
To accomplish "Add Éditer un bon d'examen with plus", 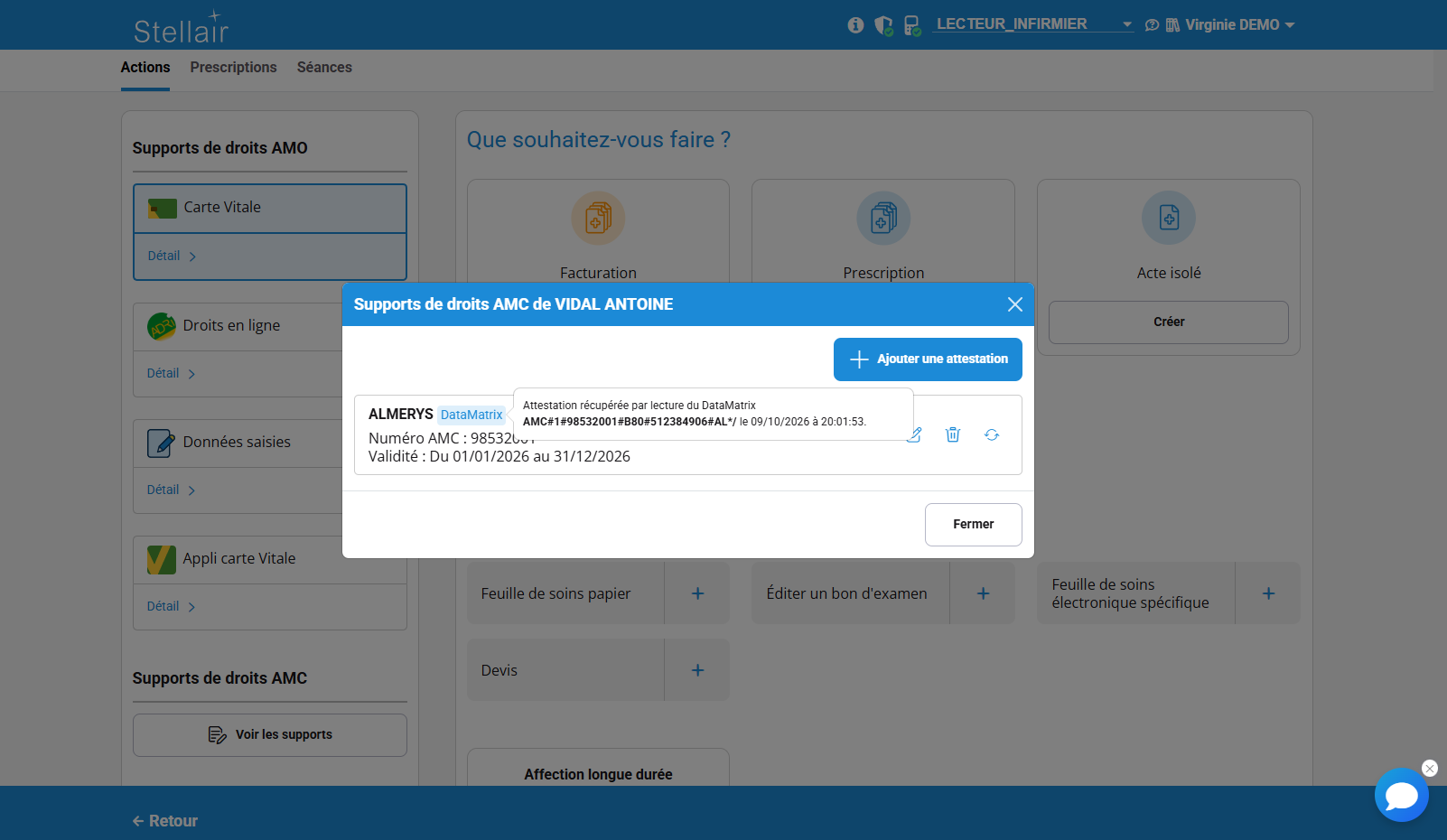I will 983,593.
